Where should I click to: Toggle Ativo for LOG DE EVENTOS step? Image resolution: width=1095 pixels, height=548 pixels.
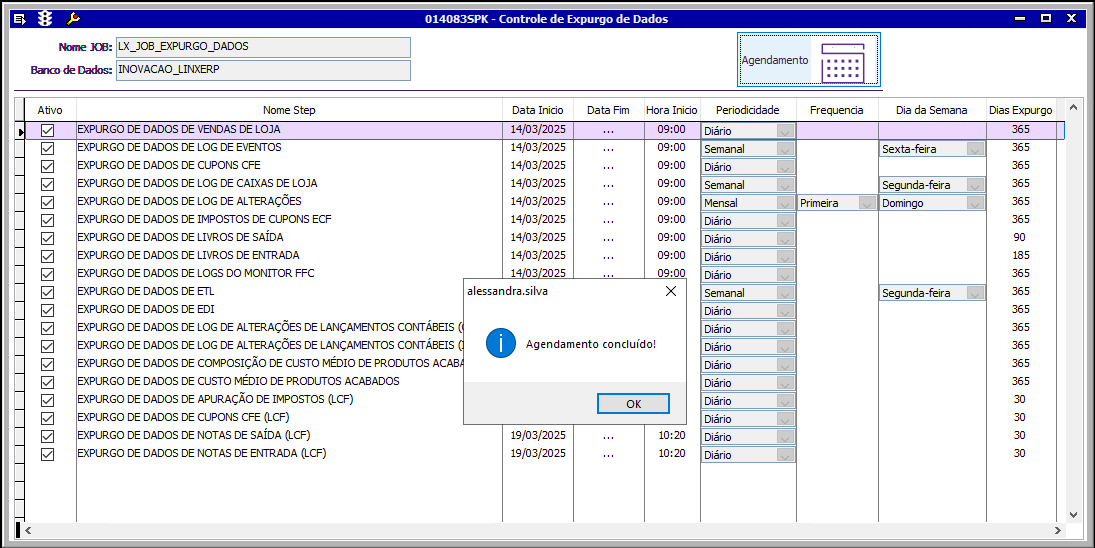[47, 148]
